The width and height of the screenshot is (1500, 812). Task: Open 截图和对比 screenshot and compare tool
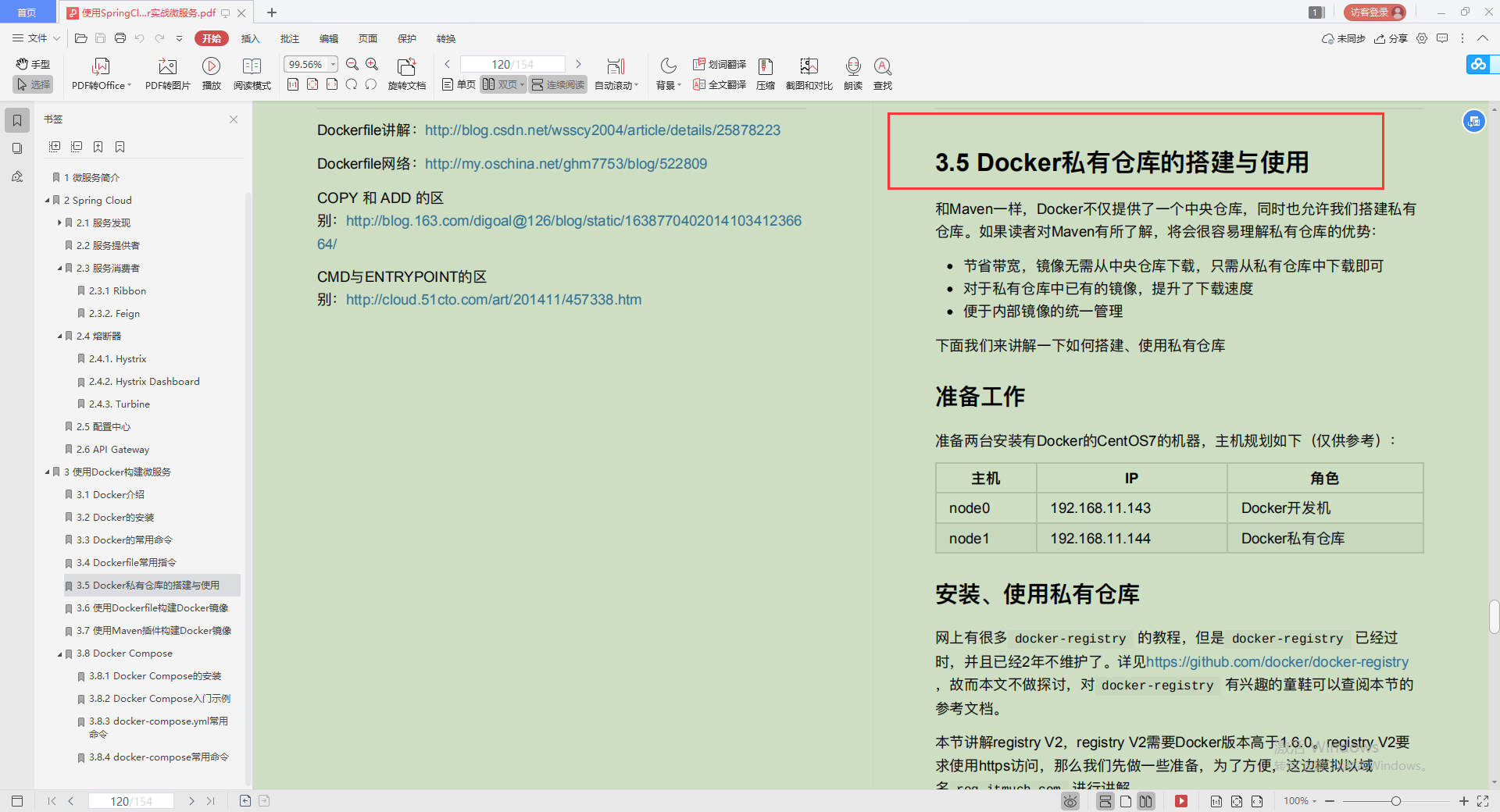point(809,74)
